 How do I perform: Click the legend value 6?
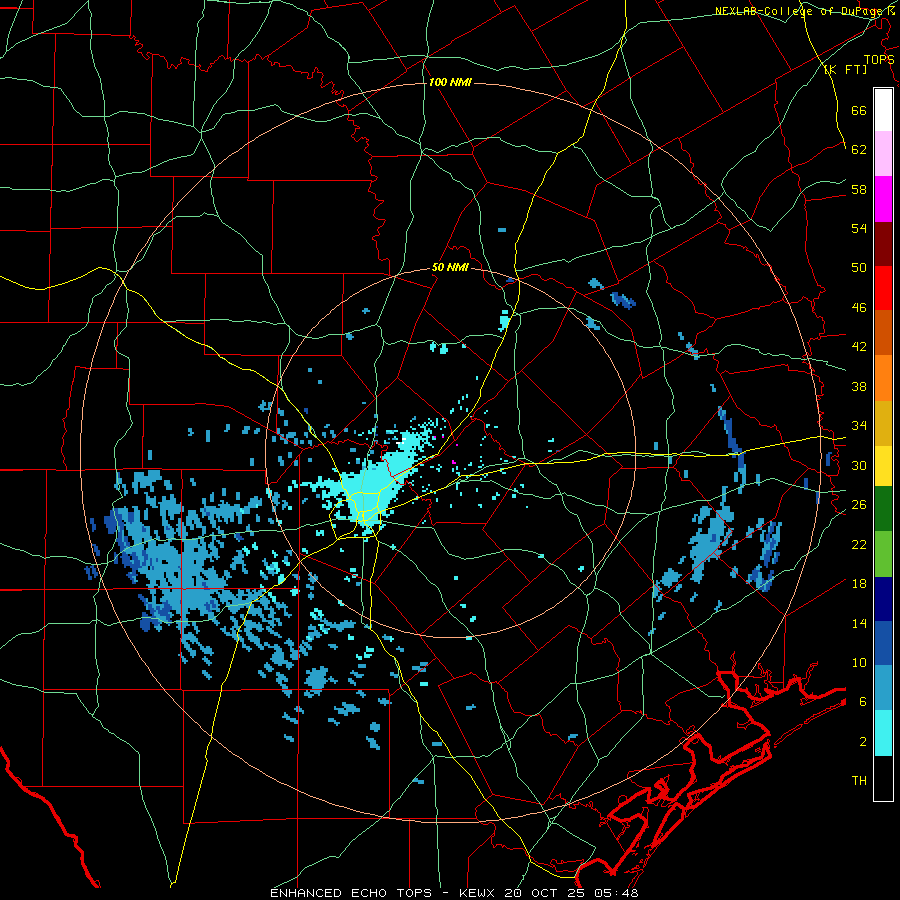pos(862,702)
